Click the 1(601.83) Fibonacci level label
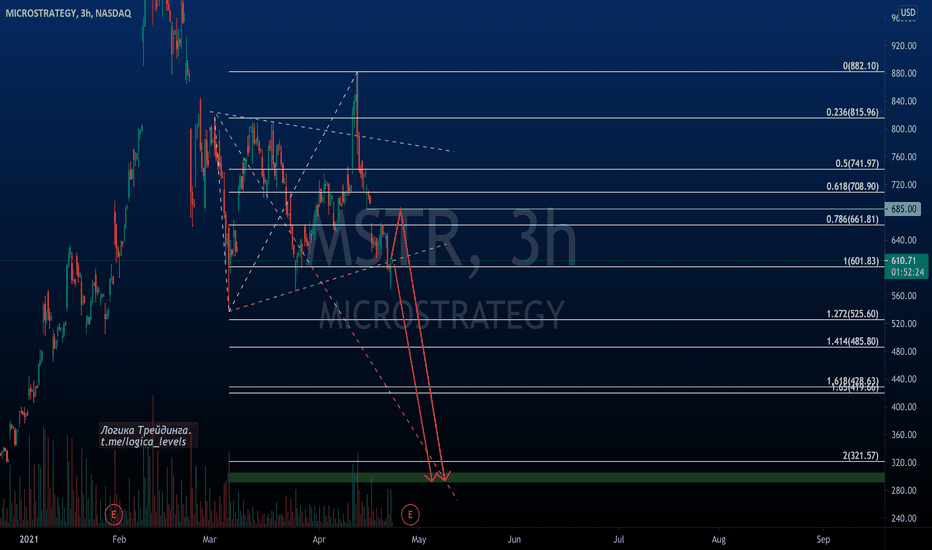Viewport: 932px width, 550px height. 860,261
